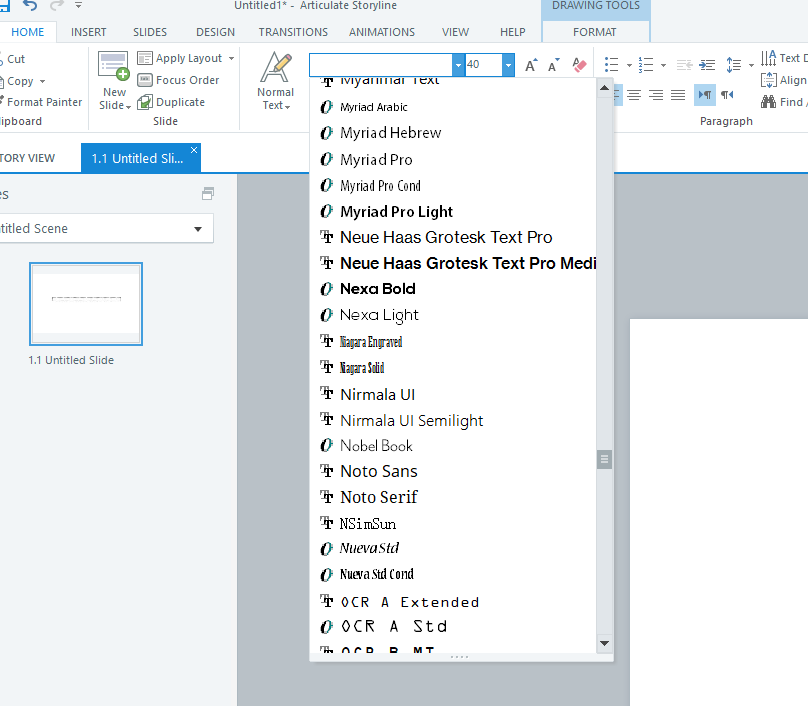Click the Cut command

coord(12,59)
